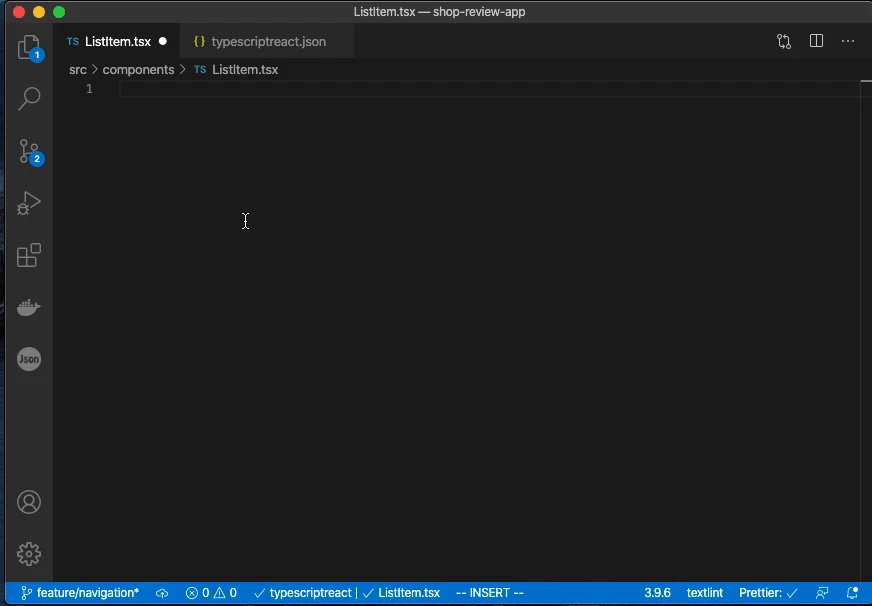Click the unsaved dot on ListItem.tsx tab
Image resolution: width=872 pixels, height=606 pixels.
pos(163,41)
